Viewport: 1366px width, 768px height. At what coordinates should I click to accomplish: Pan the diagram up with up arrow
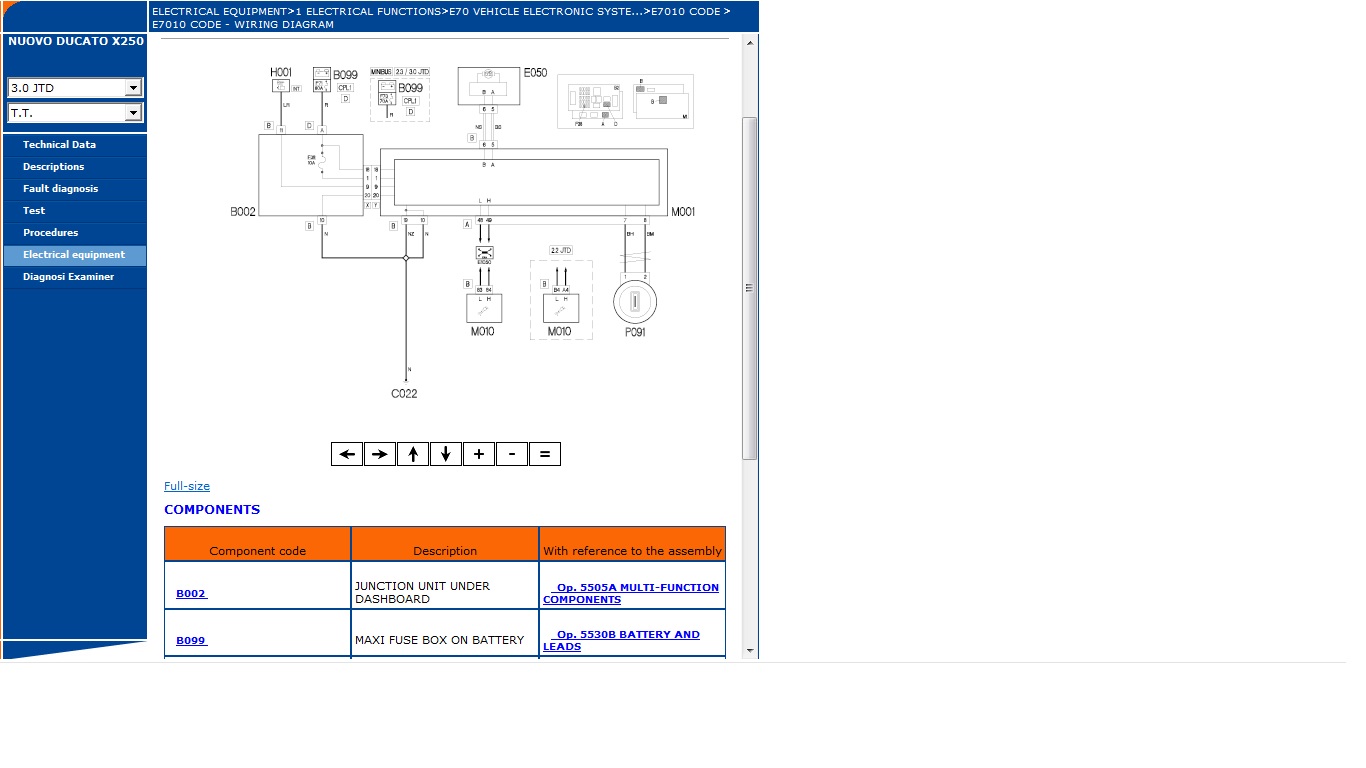point(413,454)
